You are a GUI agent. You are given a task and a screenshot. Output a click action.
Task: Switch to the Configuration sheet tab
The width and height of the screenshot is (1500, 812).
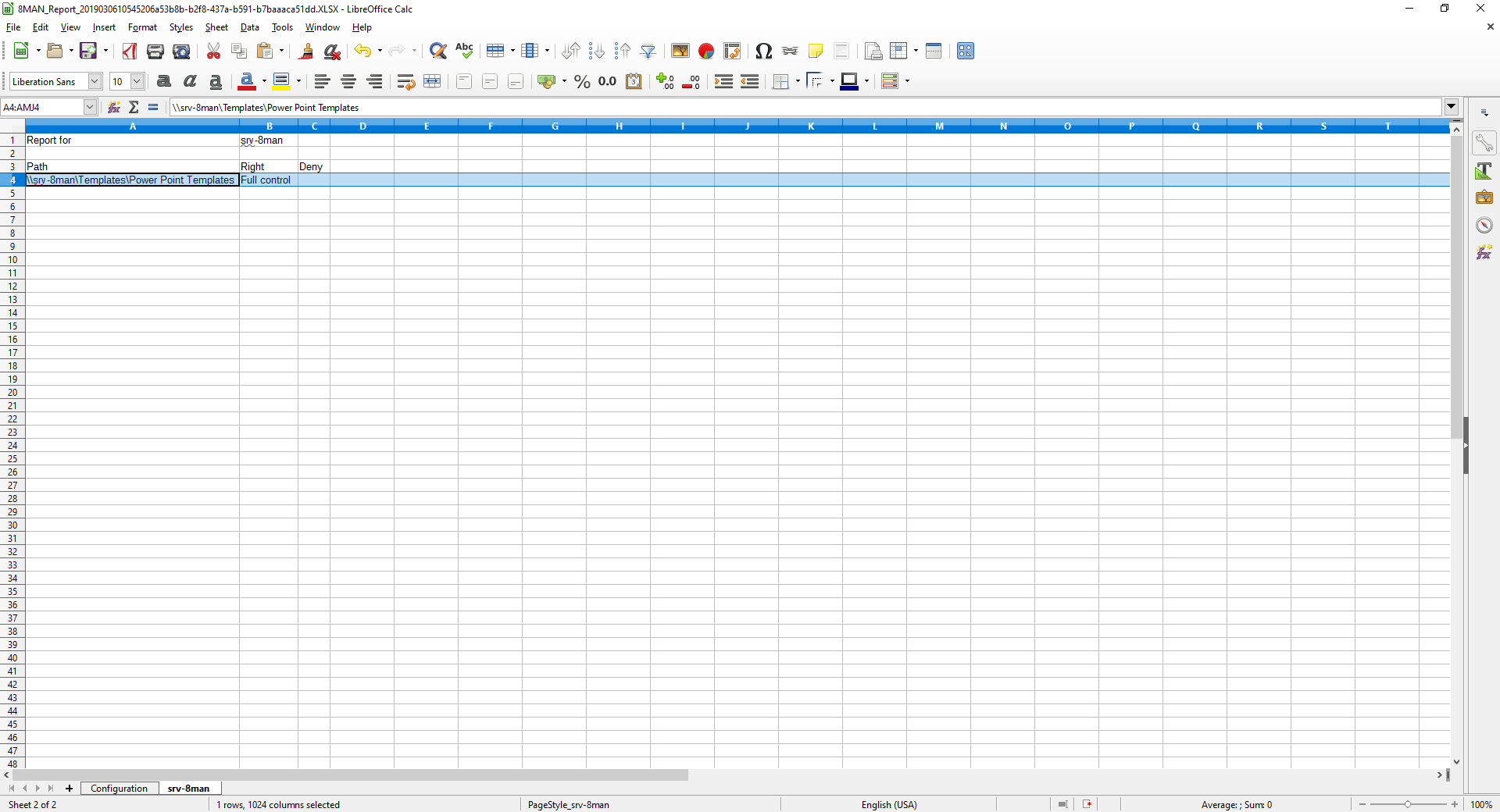point(119,789)
